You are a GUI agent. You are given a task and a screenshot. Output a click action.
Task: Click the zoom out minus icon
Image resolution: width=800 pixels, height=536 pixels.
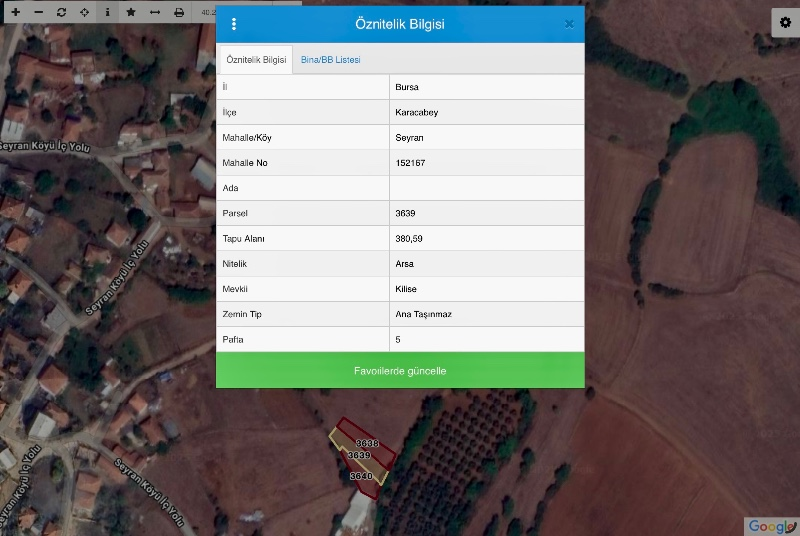[38, 12]
